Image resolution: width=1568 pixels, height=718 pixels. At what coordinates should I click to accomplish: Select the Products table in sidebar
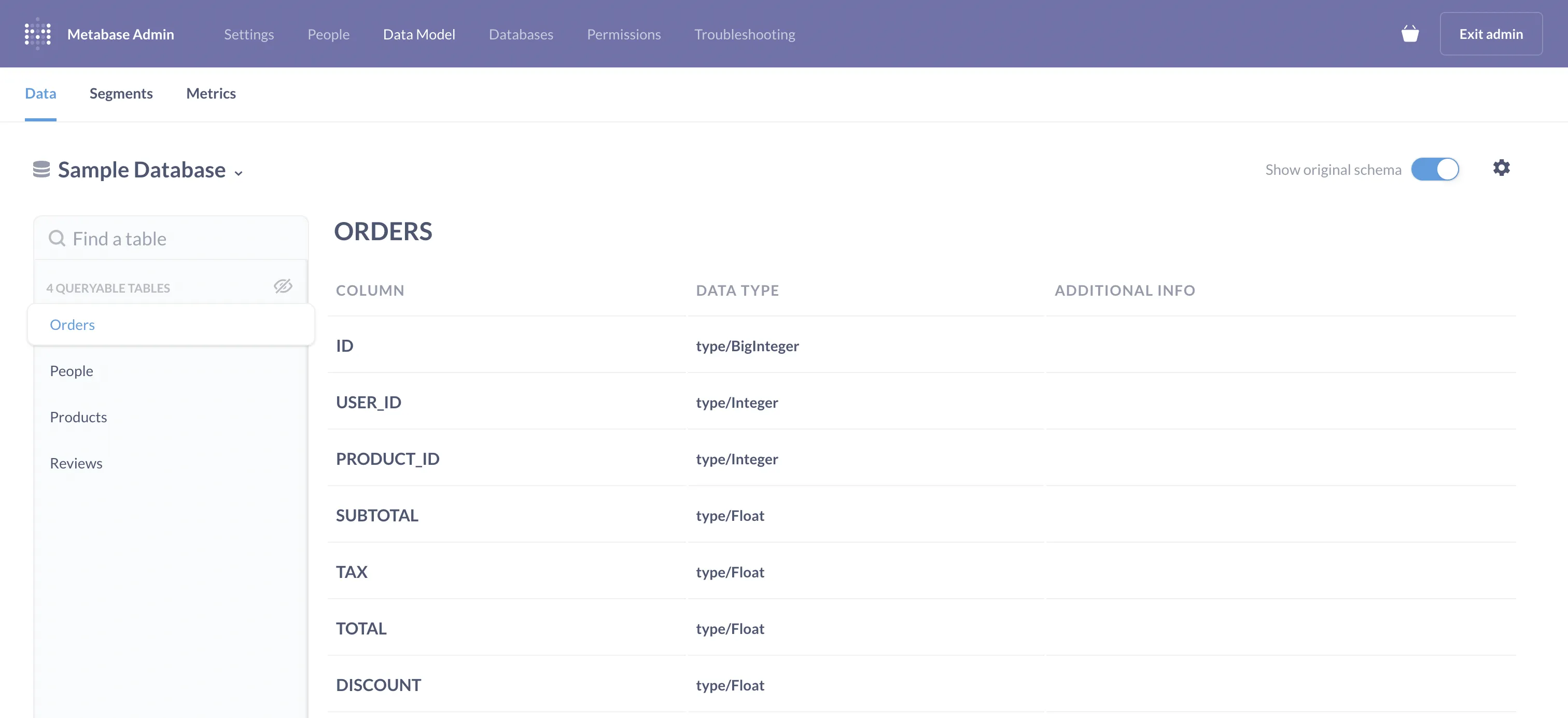click(171, 417)
